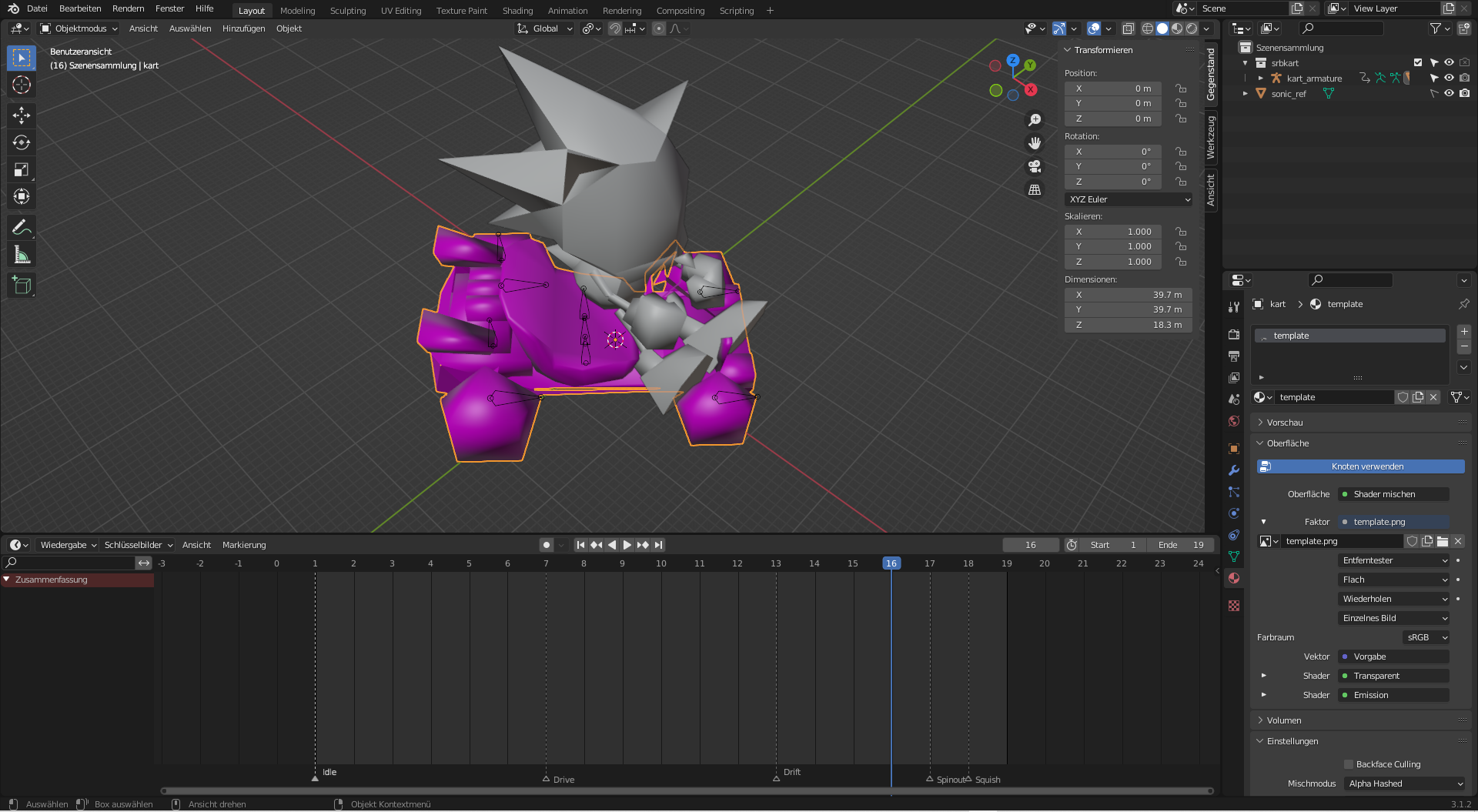Switch to the UV Editing workspace tab
1478x812 pixels.
point(401,11)
